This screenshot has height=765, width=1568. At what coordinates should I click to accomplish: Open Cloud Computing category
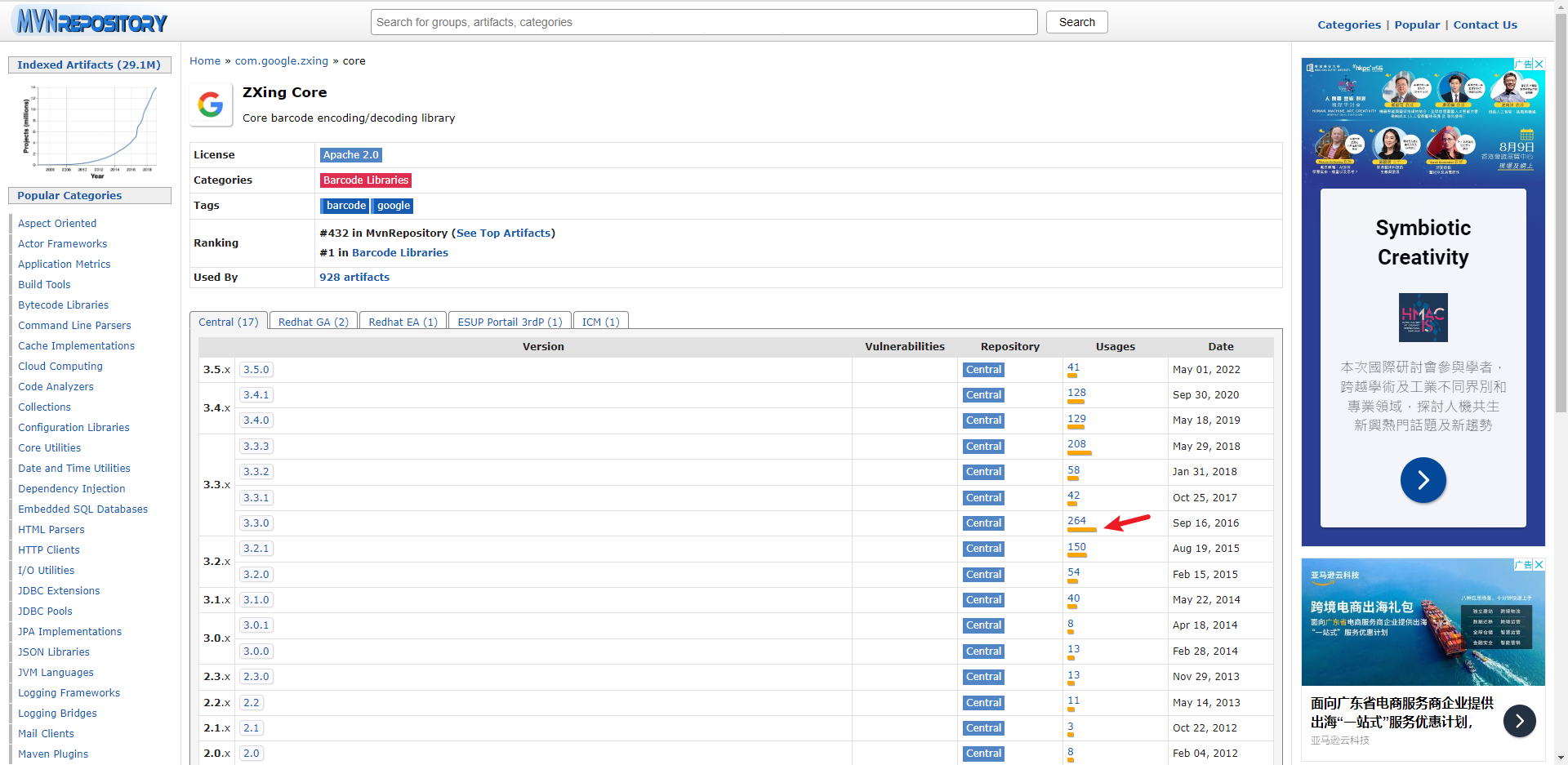(x=60, y=366)
